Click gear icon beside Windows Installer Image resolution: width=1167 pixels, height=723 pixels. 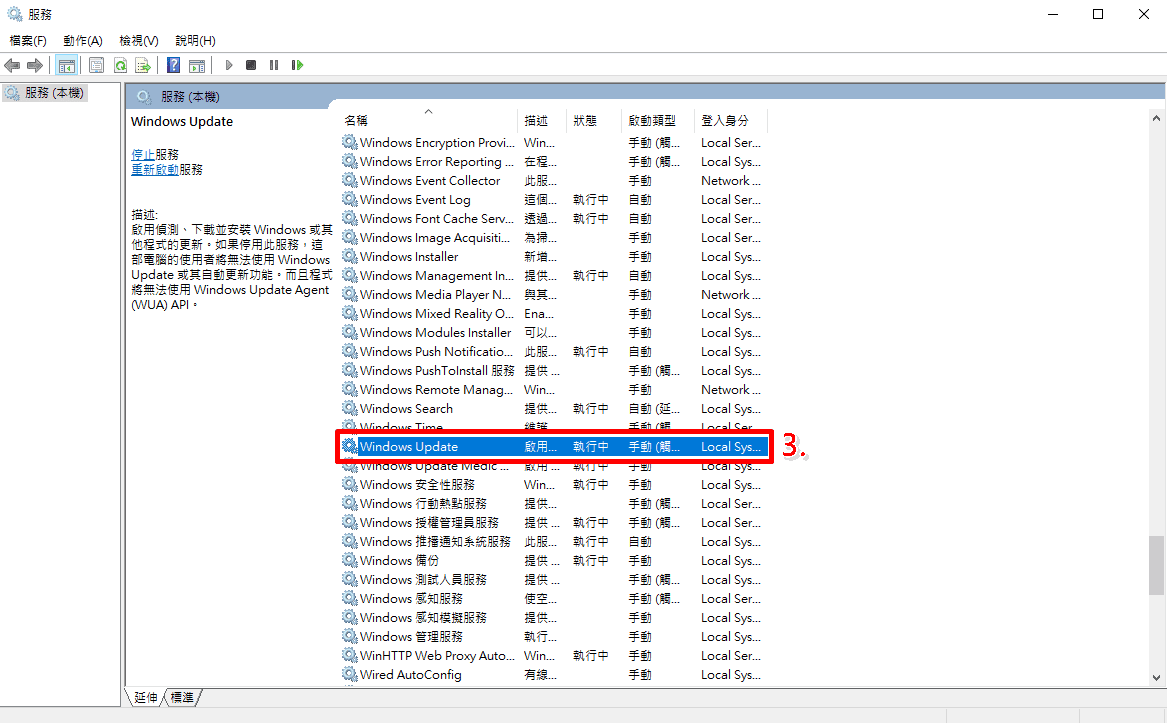tap(350, 256)
